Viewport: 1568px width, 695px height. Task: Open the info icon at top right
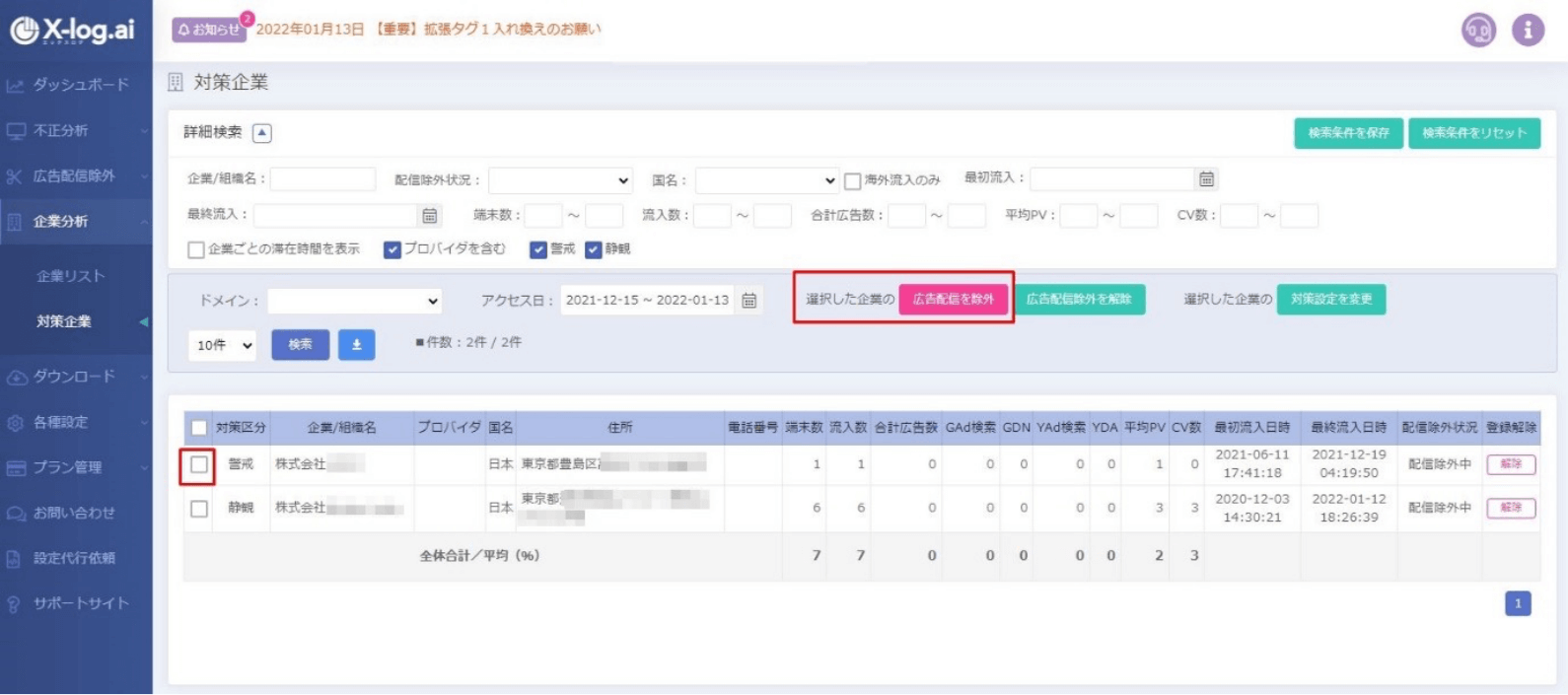pos(1528,31)
